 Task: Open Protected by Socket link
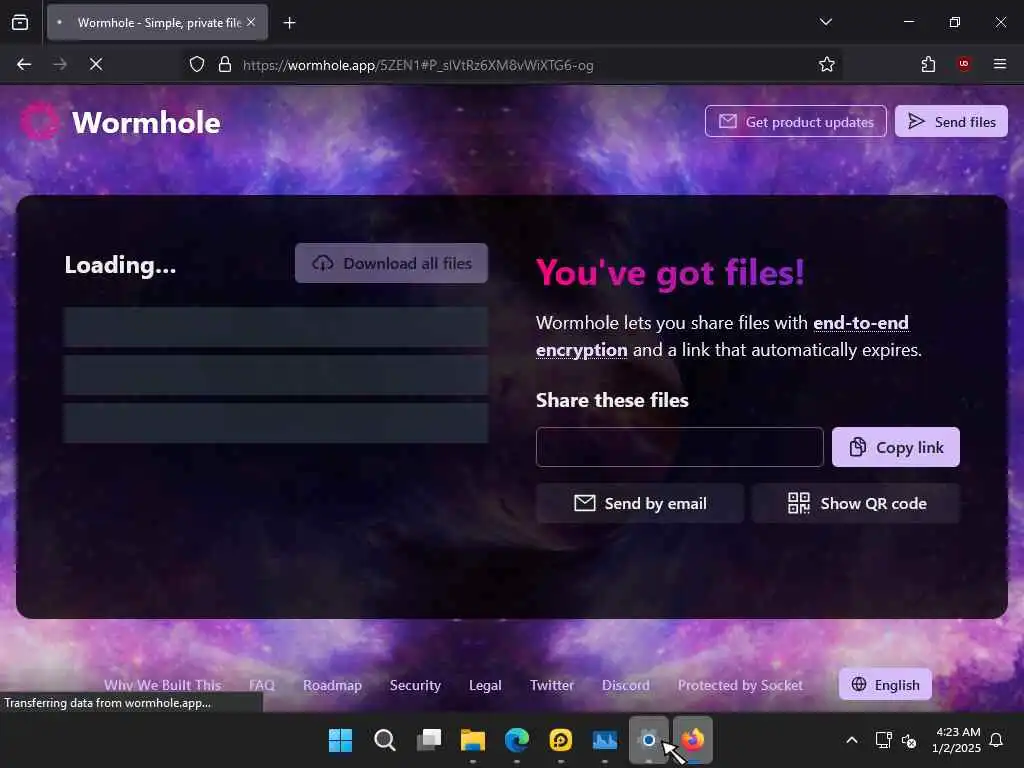pos(740,685)
